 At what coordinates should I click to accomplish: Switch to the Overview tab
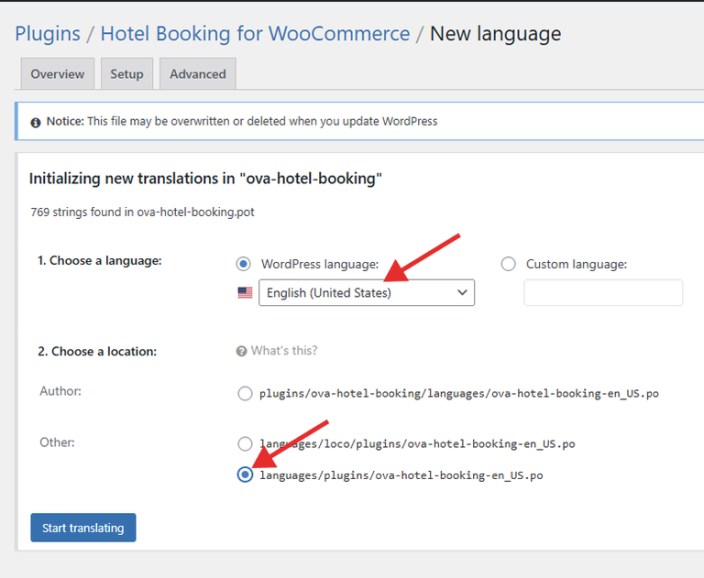(x=57, y=74)
